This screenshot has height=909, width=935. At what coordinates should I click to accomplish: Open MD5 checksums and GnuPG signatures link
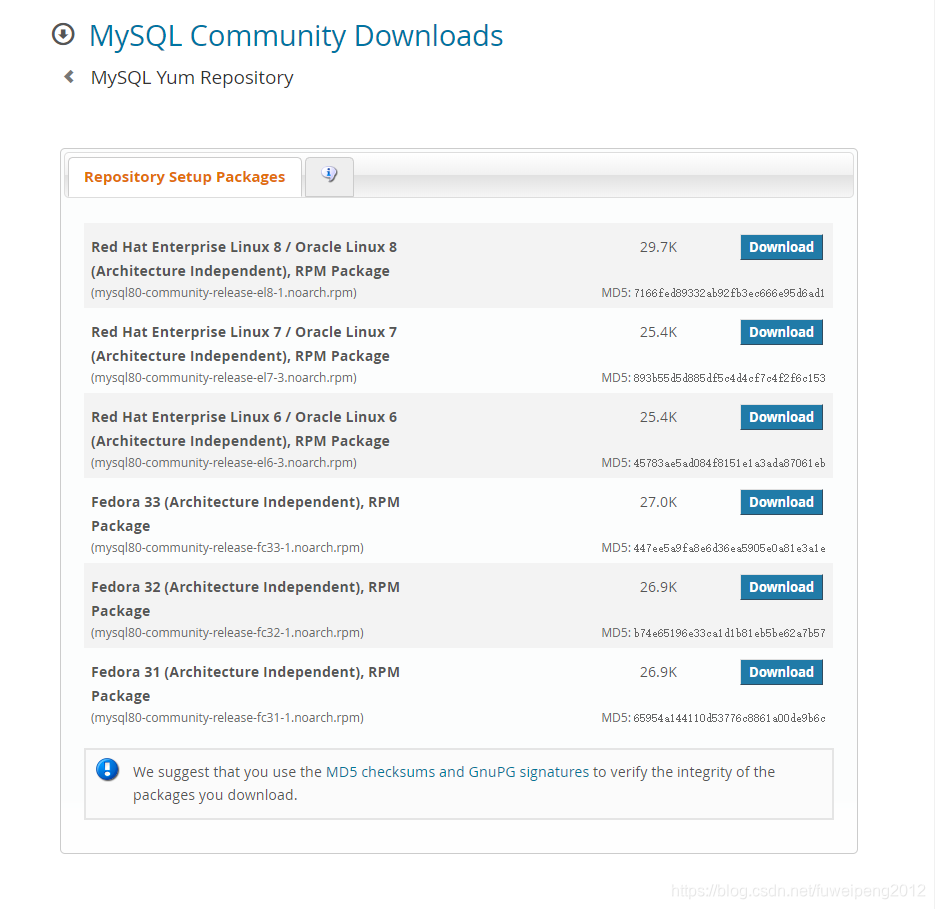(457, 772)
